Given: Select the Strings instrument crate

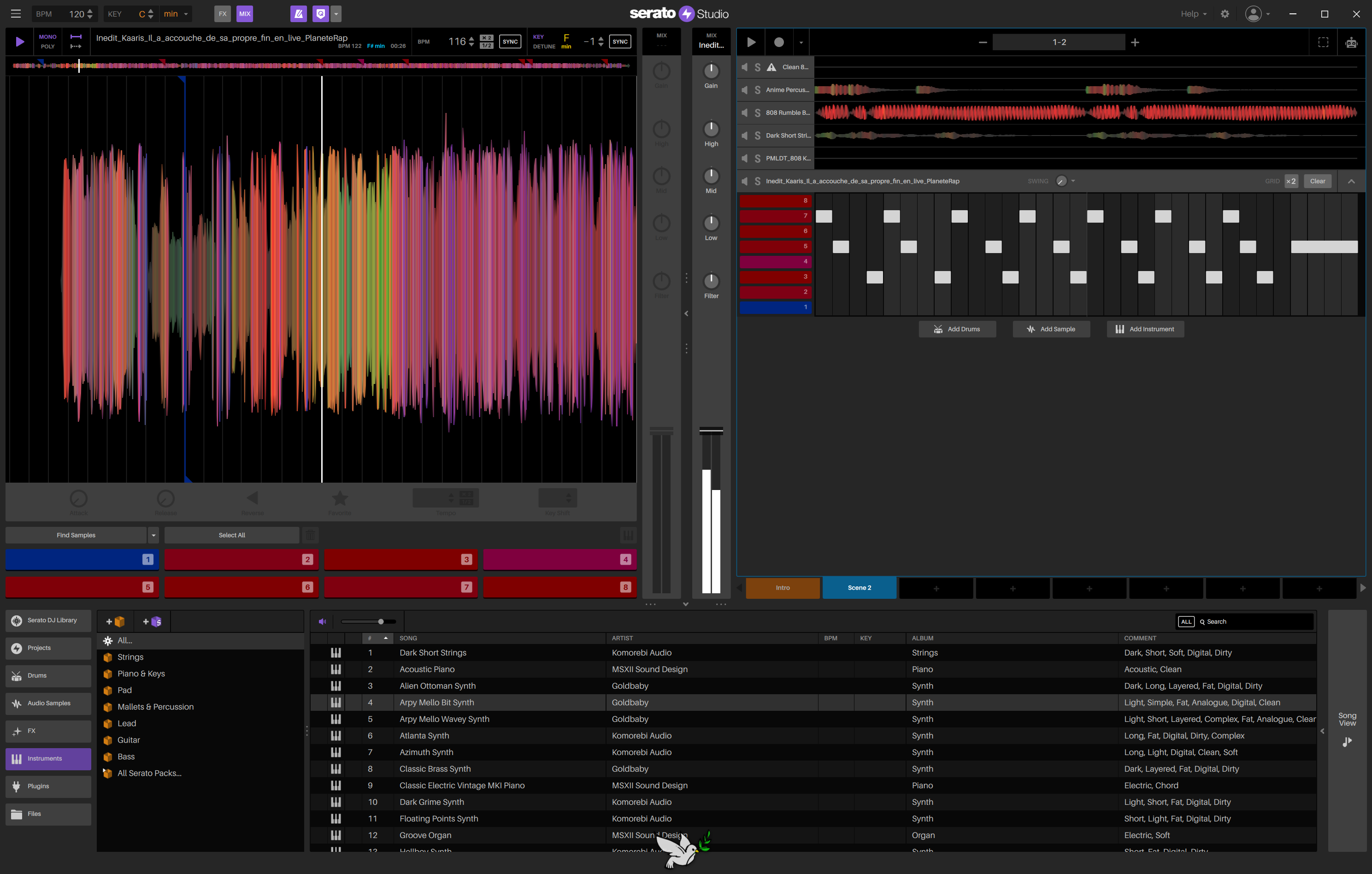Looking at the screenshot, I should [130, 657].
